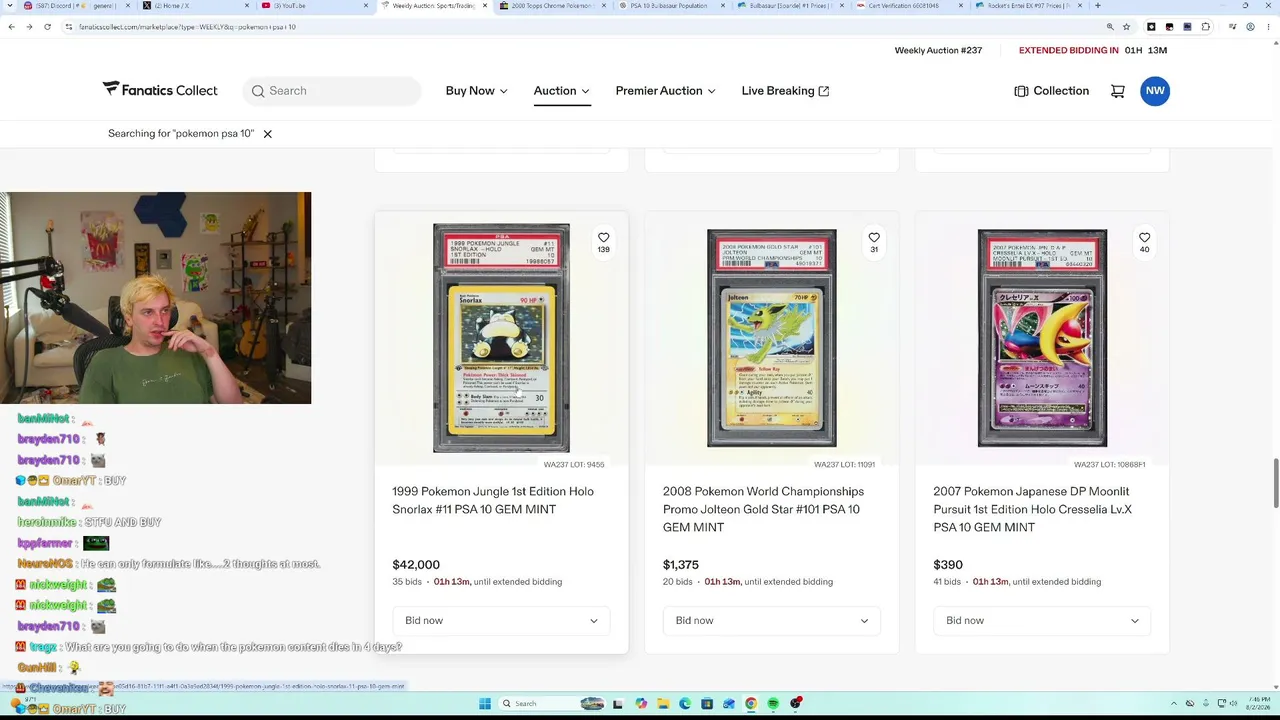Favorite the Snorlax listing with heart icon
The width and height of the screenshot is (1280, 720).
tap(603, 238)
